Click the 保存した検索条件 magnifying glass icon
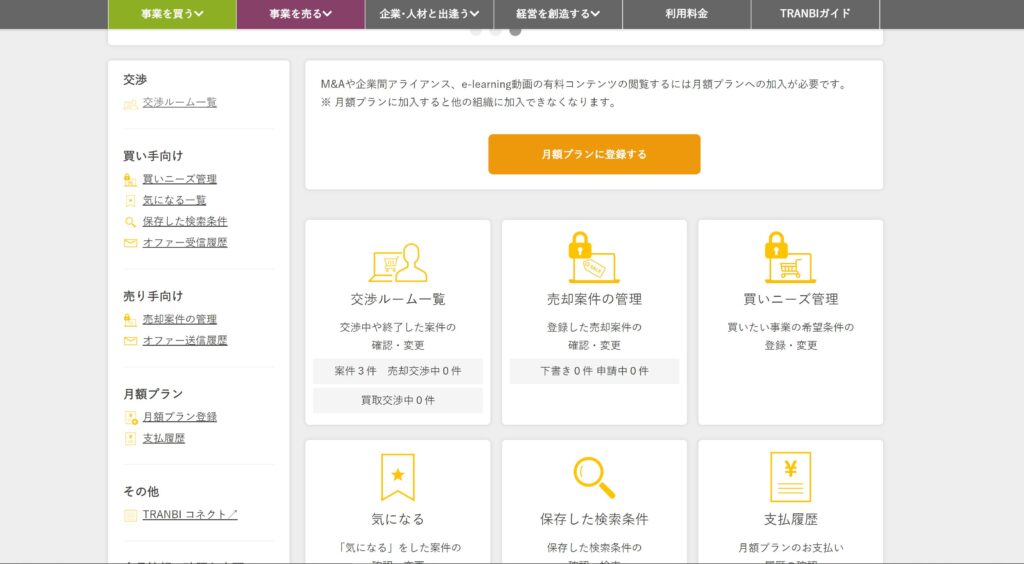The height and width of the screenshot is (564, 1024). pos(593,477)
